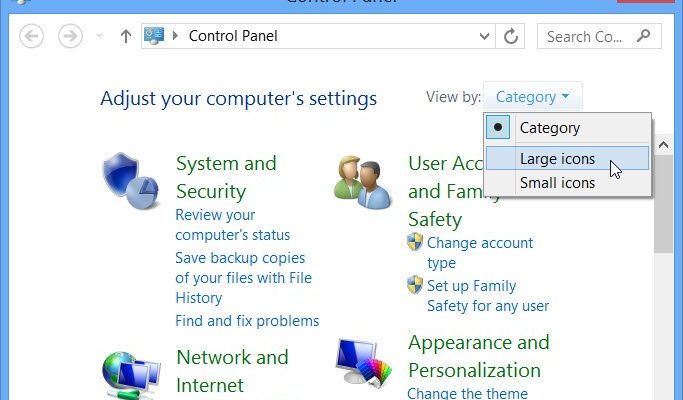This screenshot has width=683, height=400.
Task: Go up one level with the Up arrow
Action: tap(125, 36)
